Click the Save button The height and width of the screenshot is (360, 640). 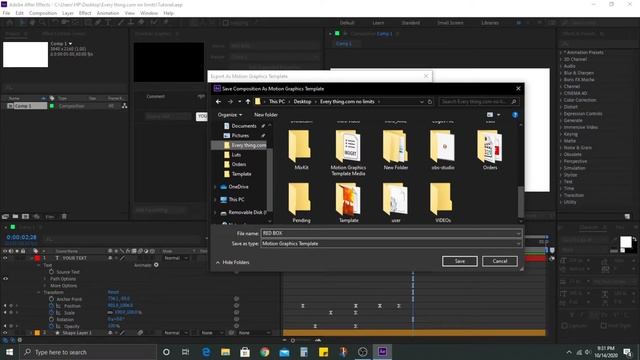tap(460, 261)
